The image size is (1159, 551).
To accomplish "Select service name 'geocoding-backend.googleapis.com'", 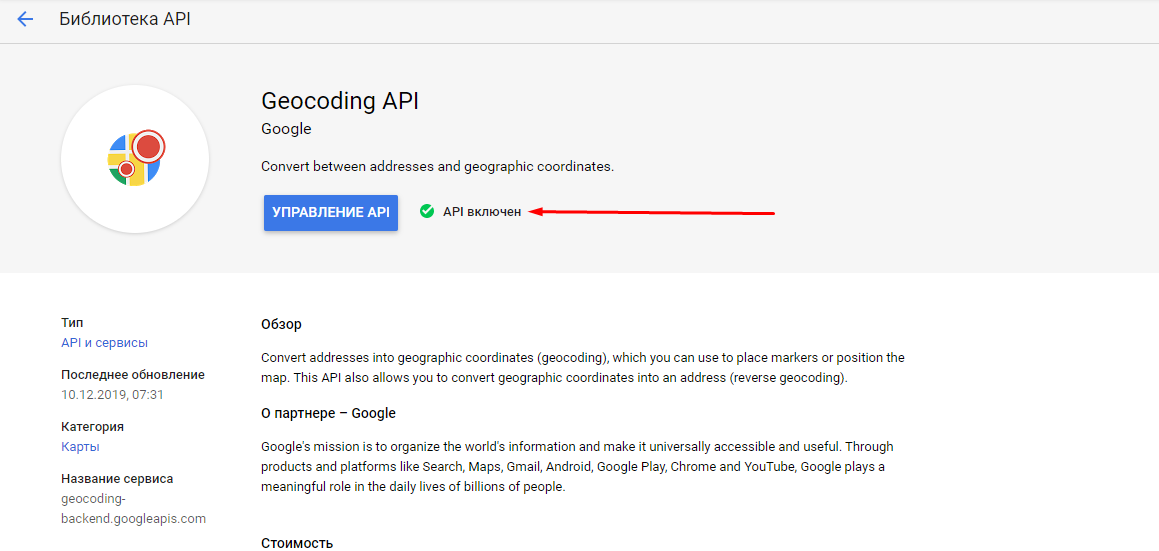I will [x=133, y=509].
